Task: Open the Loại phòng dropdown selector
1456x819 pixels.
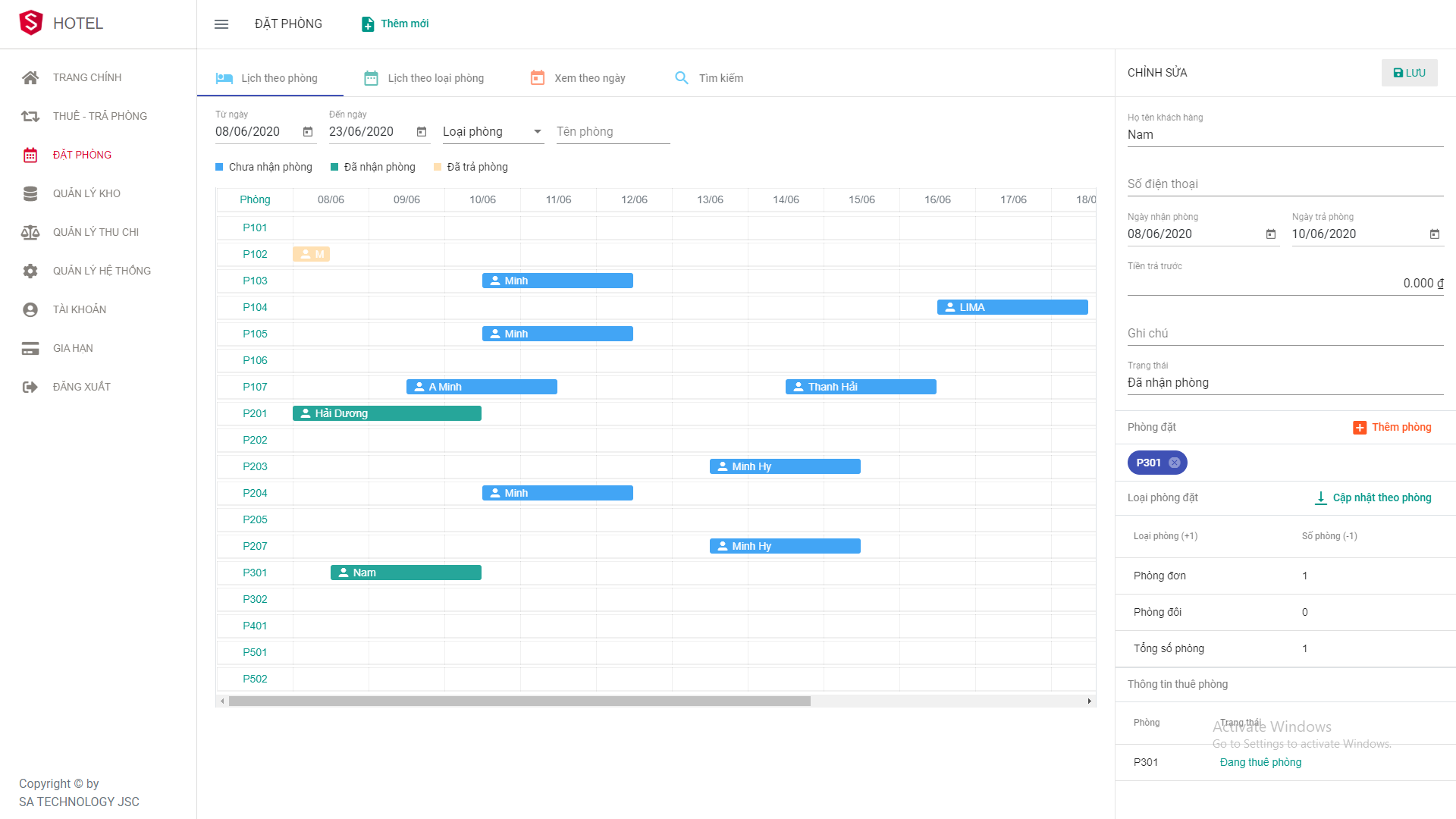Action: pos(490,132)
